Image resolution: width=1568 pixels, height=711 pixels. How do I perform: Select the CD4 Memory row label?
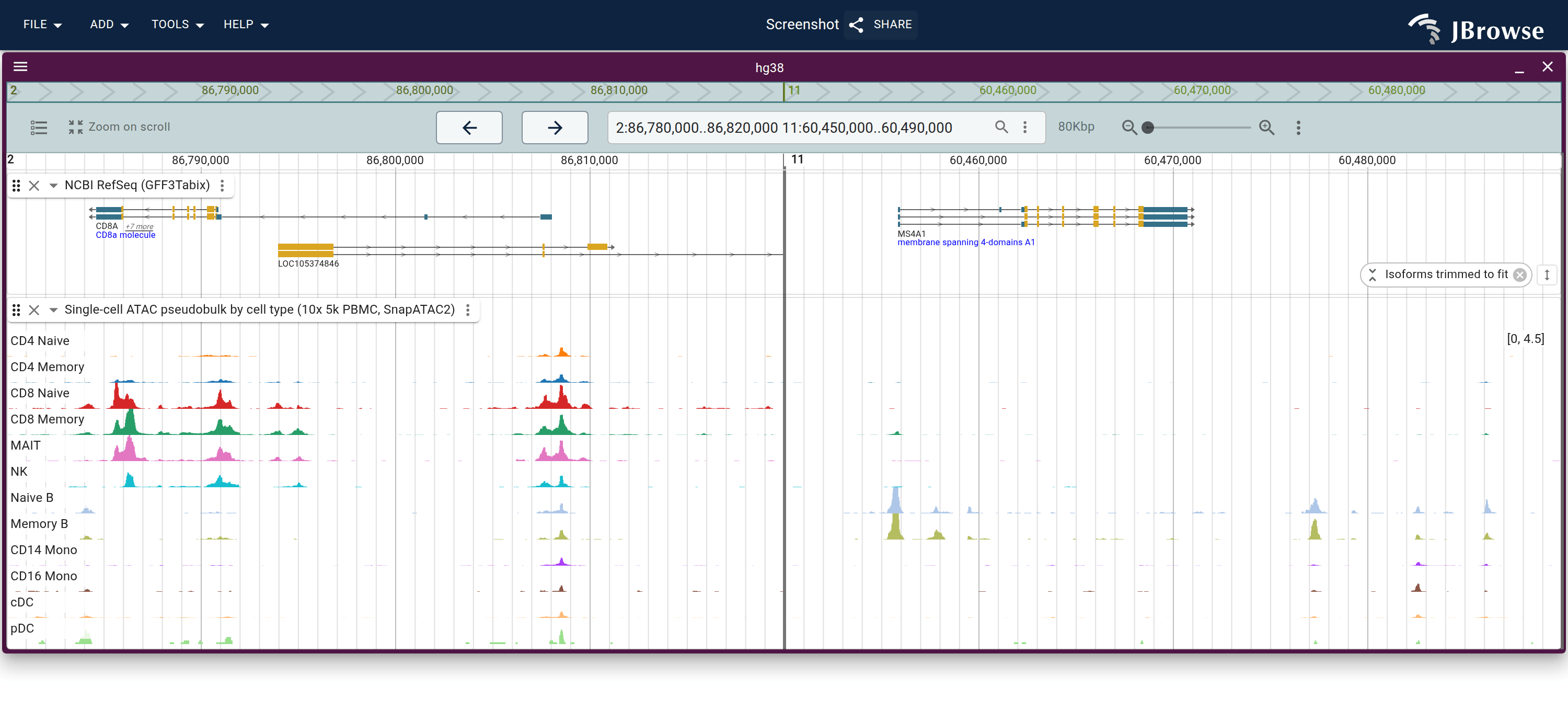pos(47,367)
